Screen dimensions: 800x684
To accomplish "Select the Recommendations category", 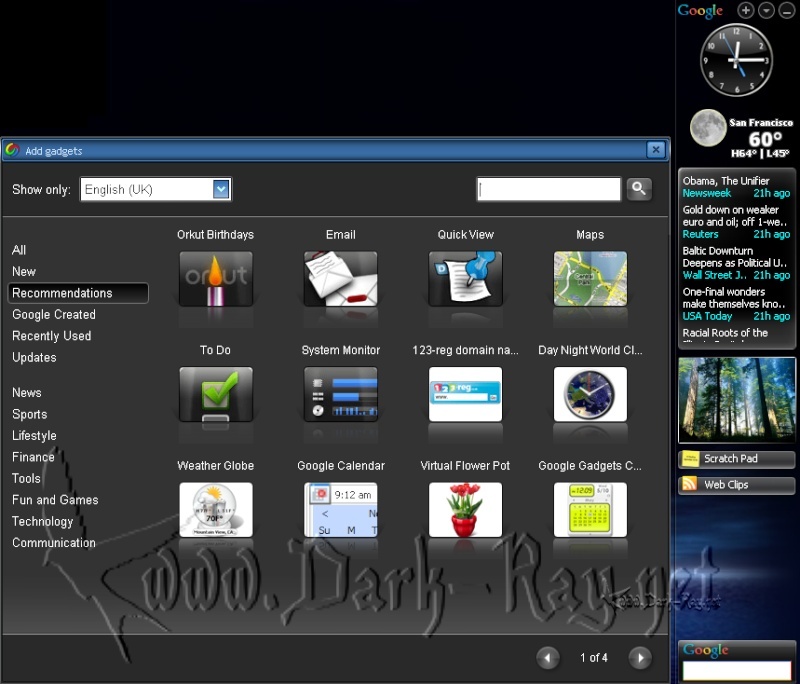I will [78, 293].
